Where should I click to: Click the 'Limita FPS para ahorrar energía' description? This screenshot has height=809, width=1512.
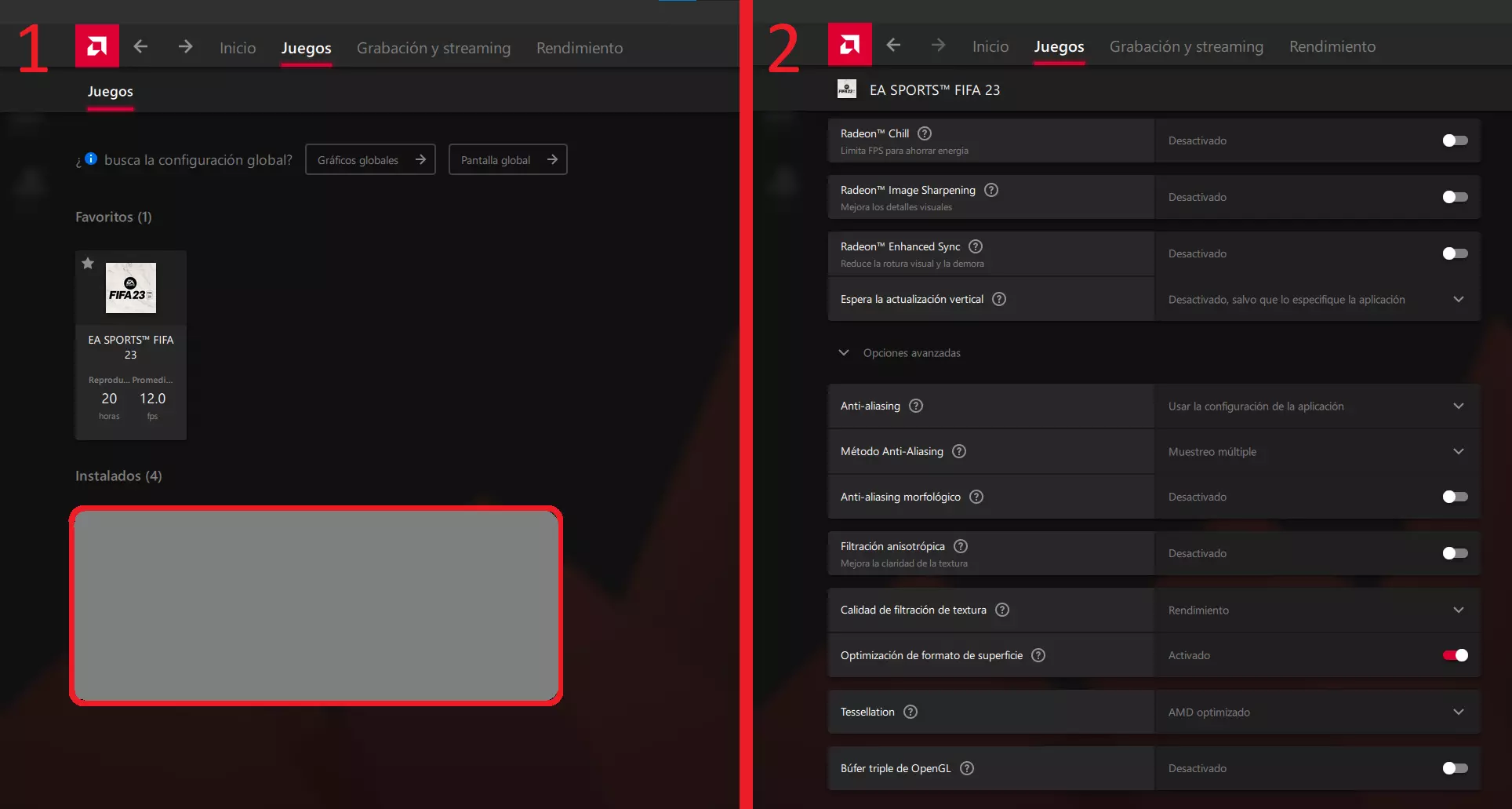[904, 151]
